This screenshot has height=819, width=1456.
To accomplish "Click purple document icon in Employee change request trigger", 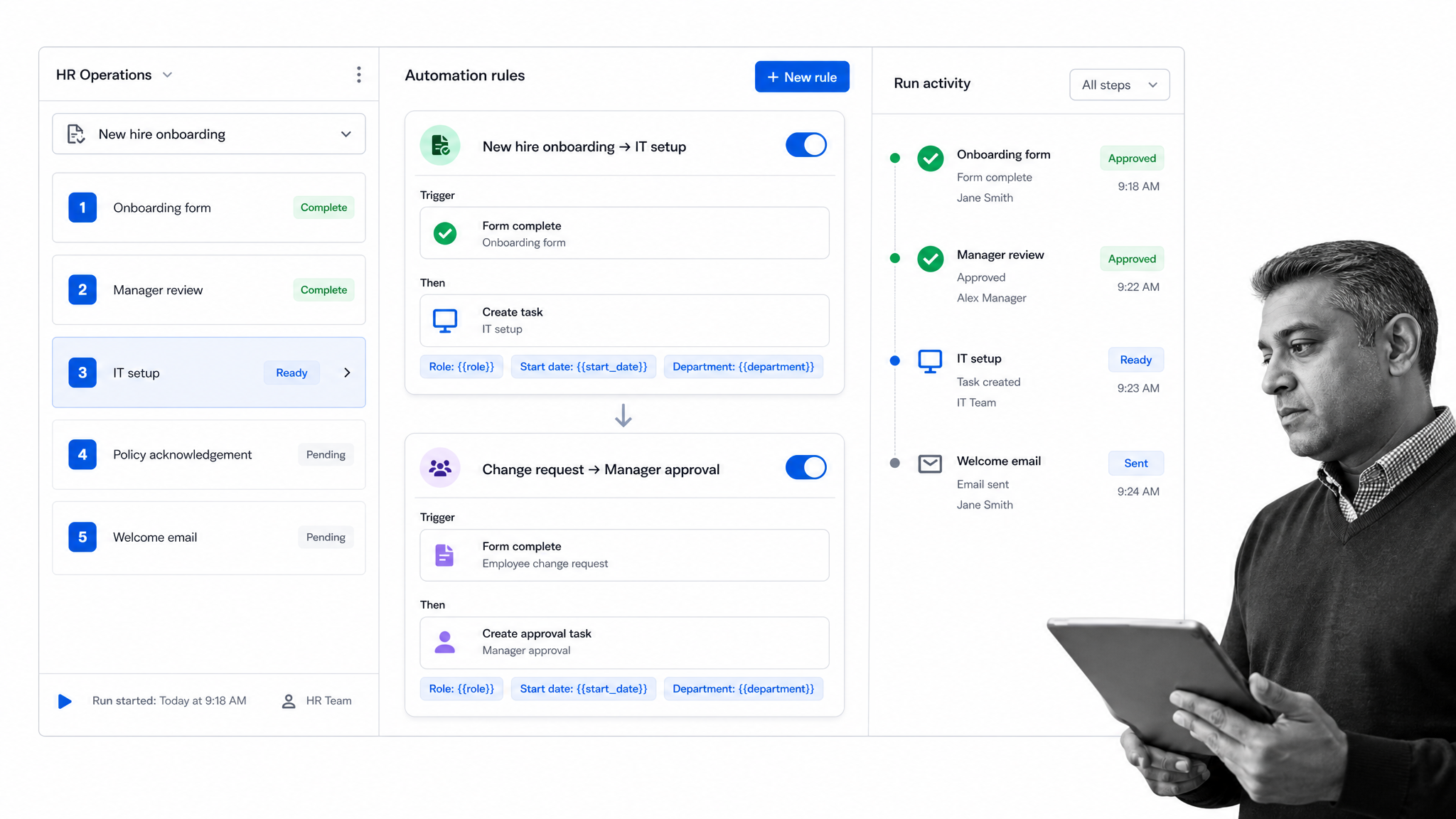I will click(444, 555).
